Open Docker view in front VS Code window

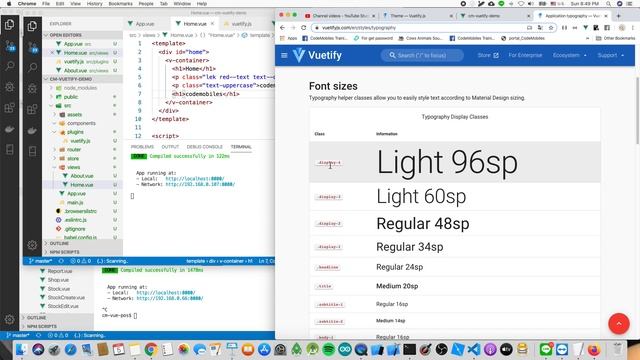(x=32, y=131)
